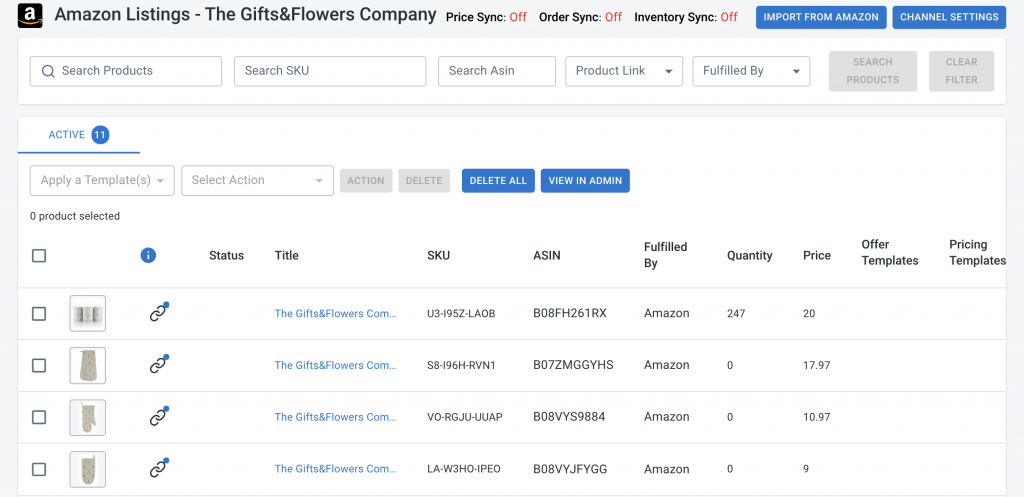The height and width of the screenshot is (497, 1024).
Task: Open the Fulfilled By filter dropdown
Action: click(751, 71)
